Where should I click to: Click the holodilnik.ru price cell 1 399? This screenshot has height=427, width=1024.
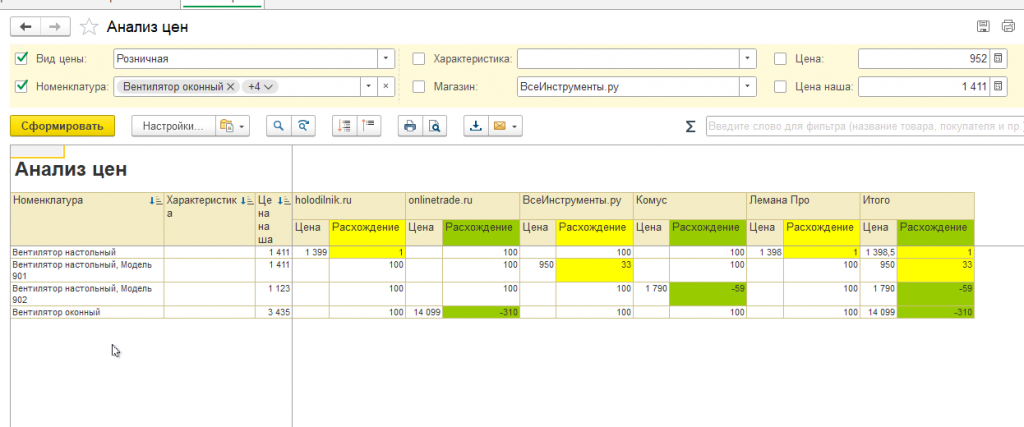pos(311,252)
